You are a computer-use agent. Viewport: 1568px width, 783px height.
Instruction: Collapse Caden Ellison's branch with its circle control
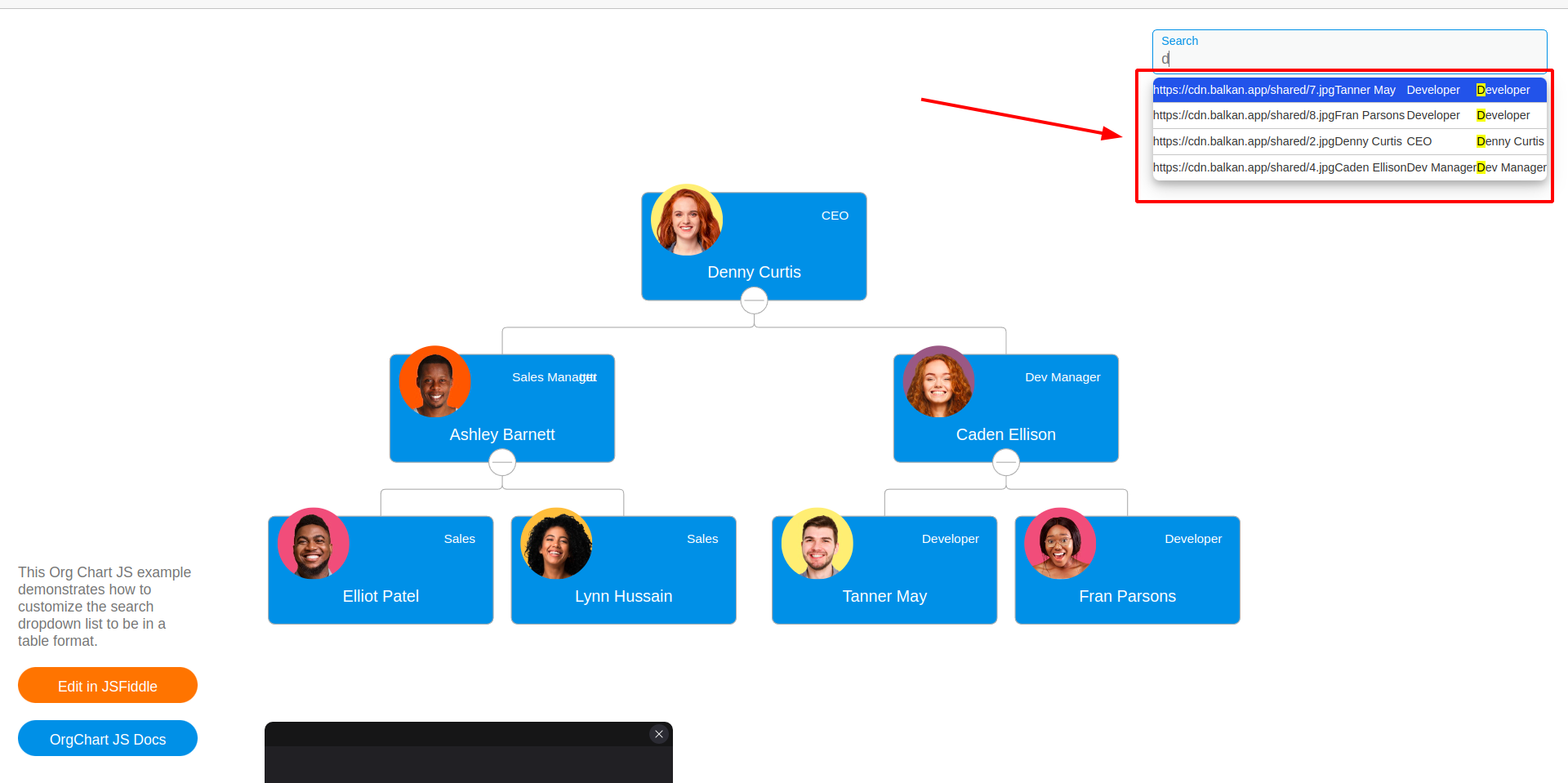[x=1005, y=461]
